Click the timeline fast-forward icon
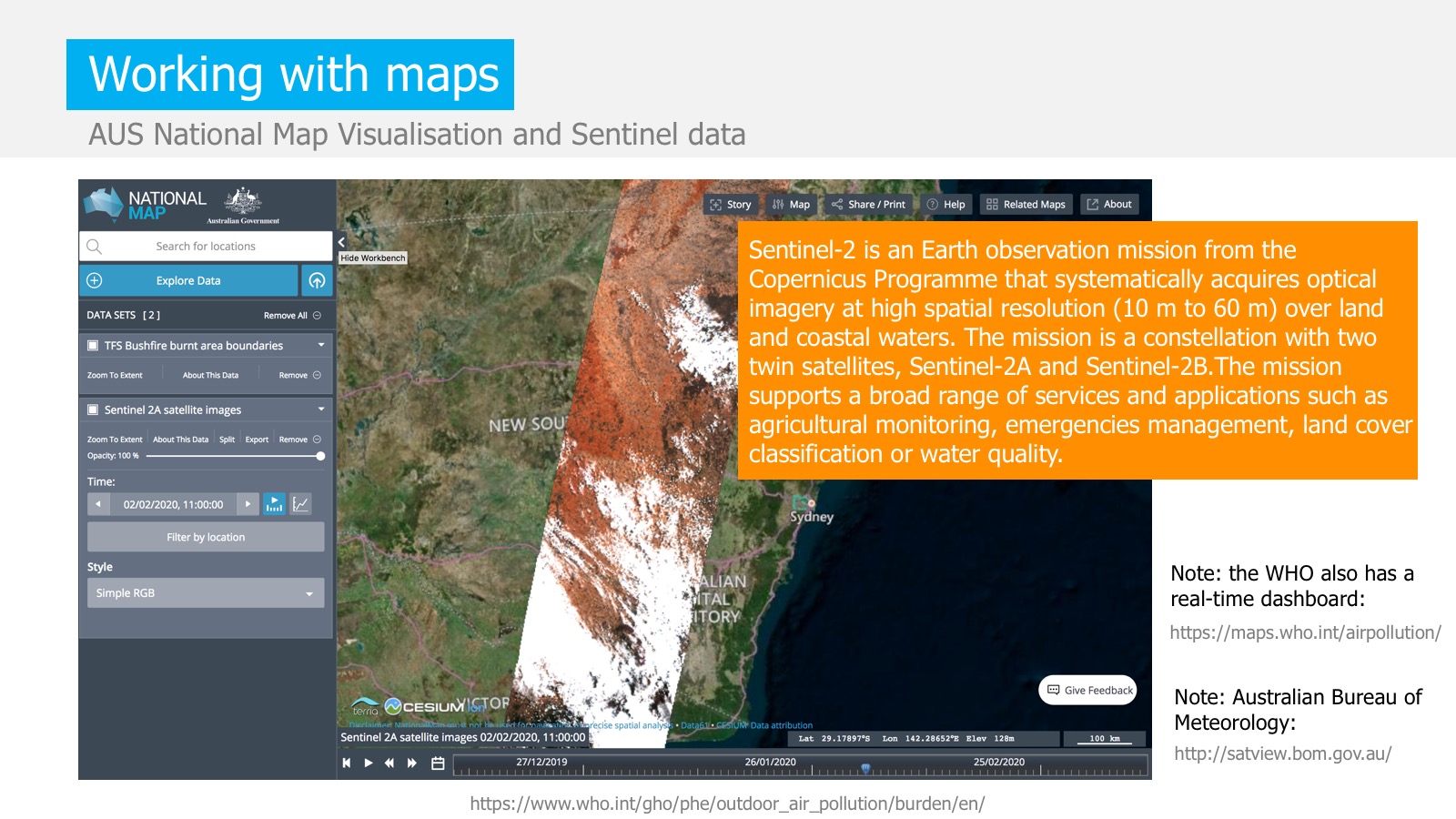Viewport: 1456px width, 819px height. click(x=412, y=763)
